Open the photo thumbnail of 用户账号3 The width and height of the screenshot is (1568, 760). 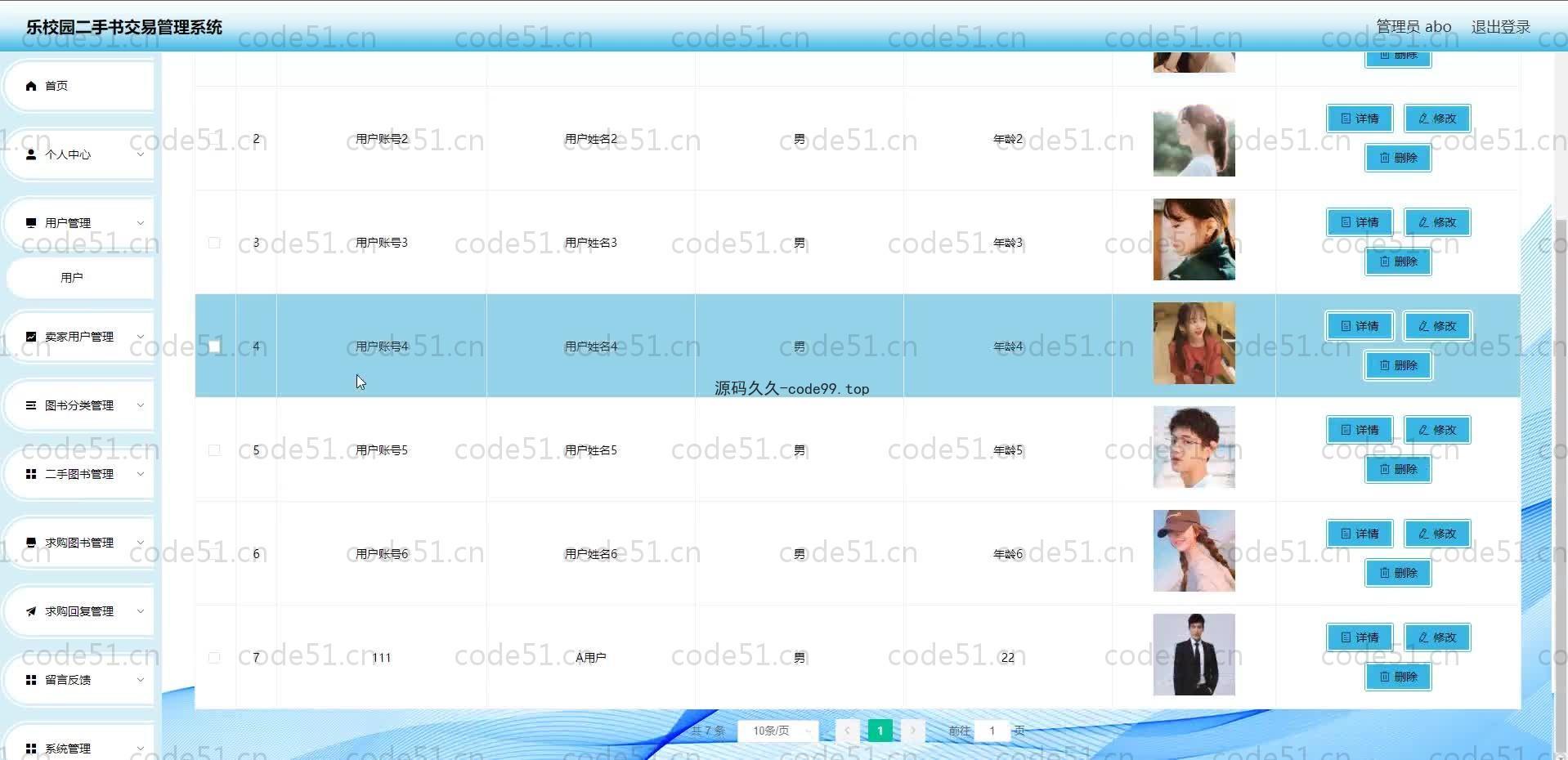[1194, 239]
